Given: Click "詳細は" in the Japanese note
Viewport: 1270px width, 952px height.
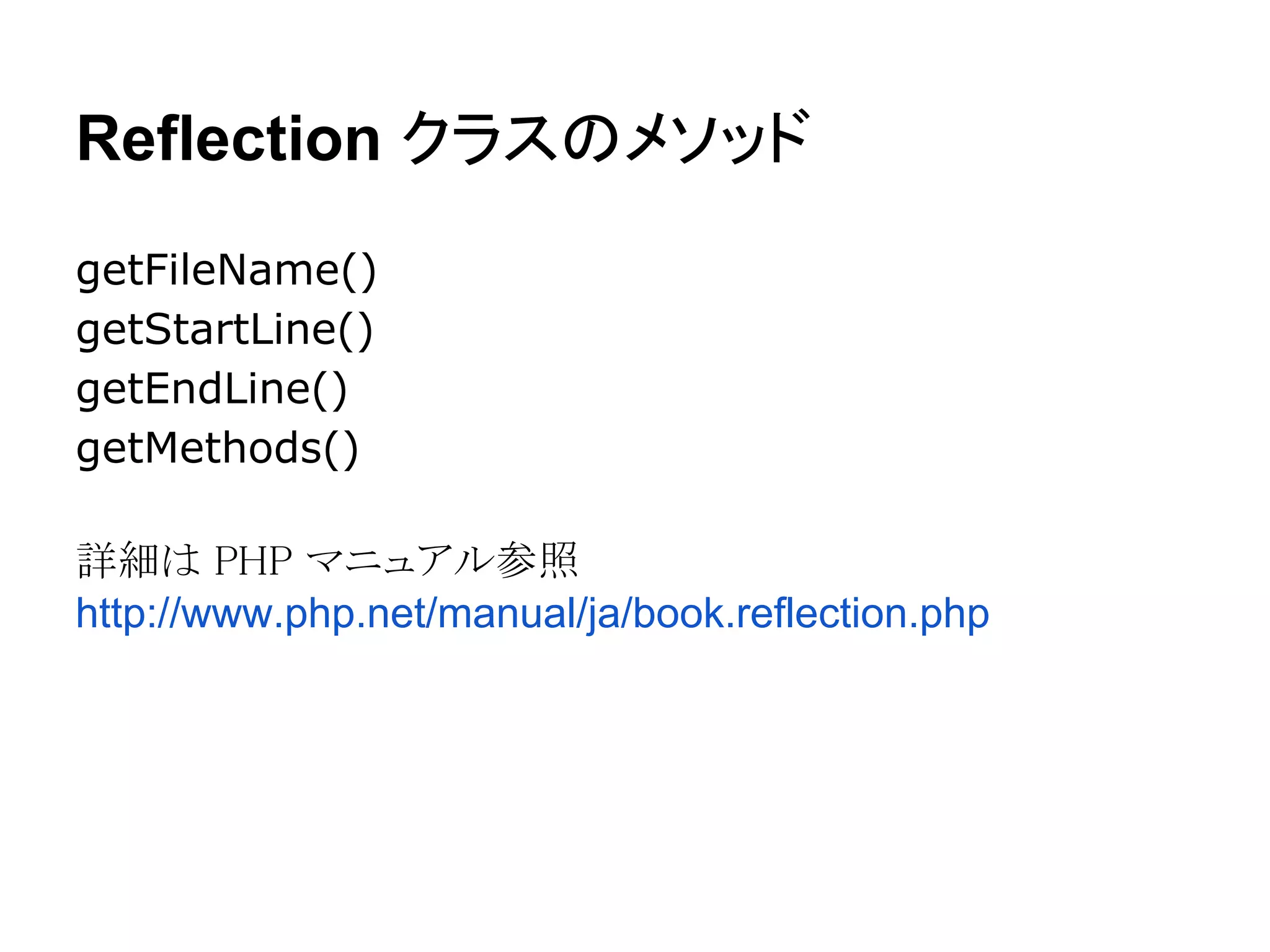Looking at the screenshot, I should click(x=139, y=560).
